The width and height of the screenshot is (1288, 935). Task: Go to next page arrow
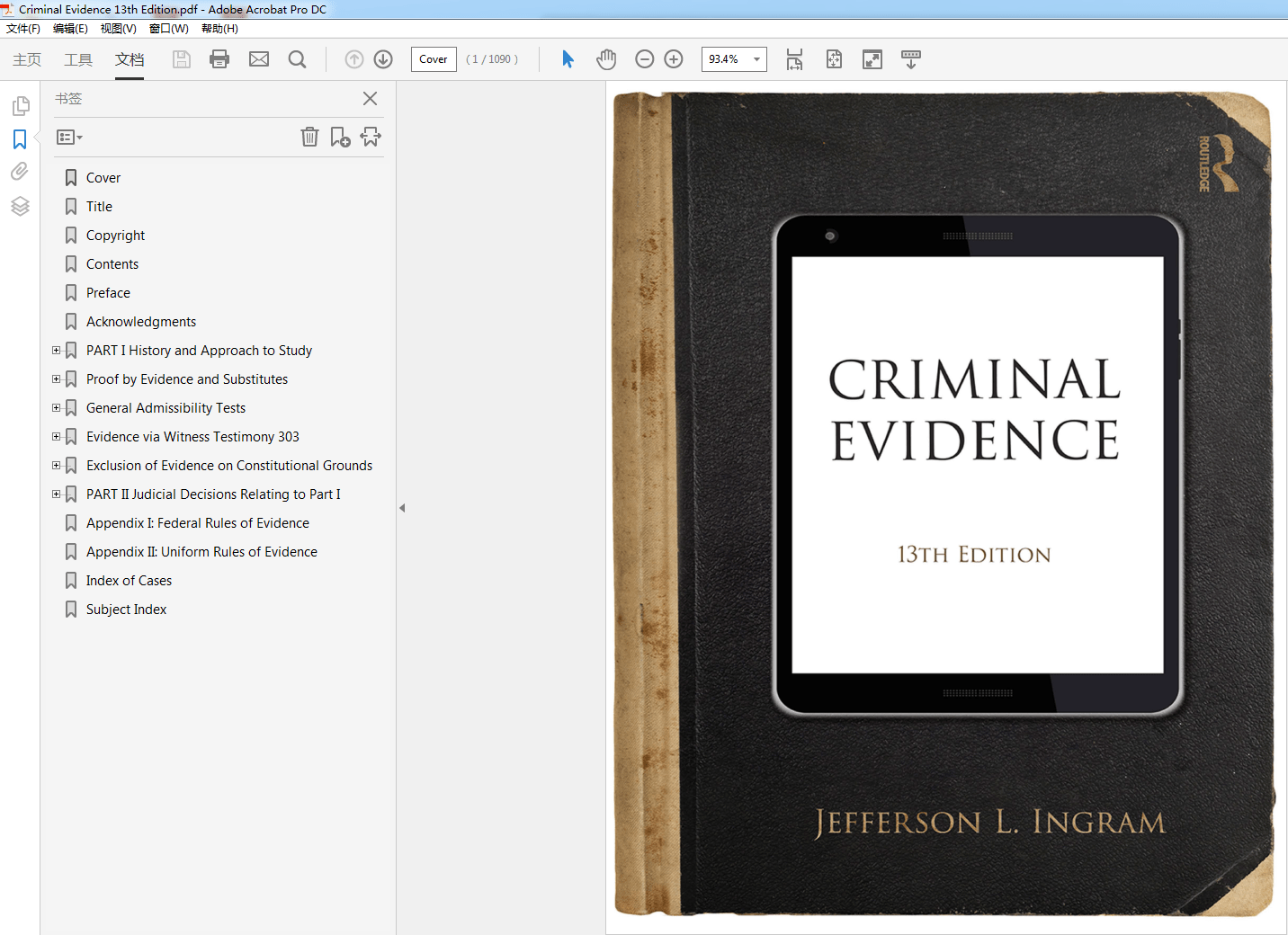[383, 59]
